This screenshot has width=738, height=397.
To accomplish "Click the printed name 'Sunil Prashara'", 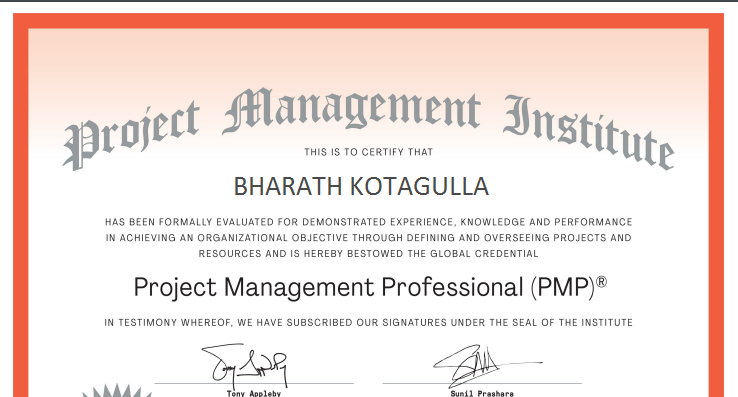I will (x=482, y=393).
